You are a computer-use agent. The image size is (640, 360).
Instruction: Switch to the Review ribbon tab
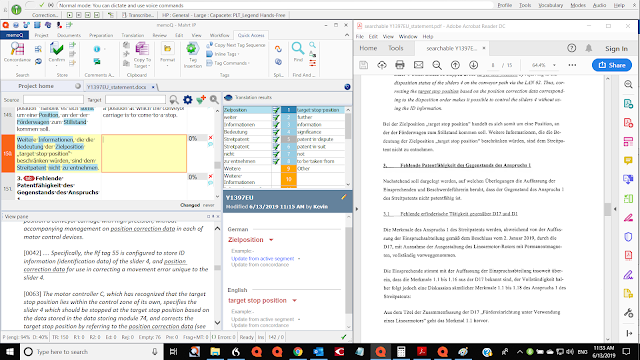click(160, 36)
